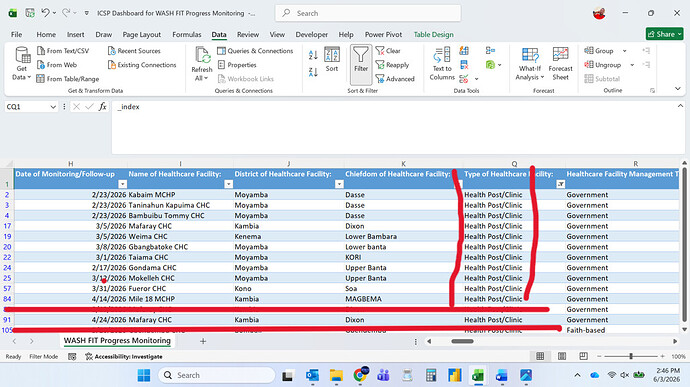Select WASH FIT Progress Monitoring sheet tab
690x387 pixels.
117,341
